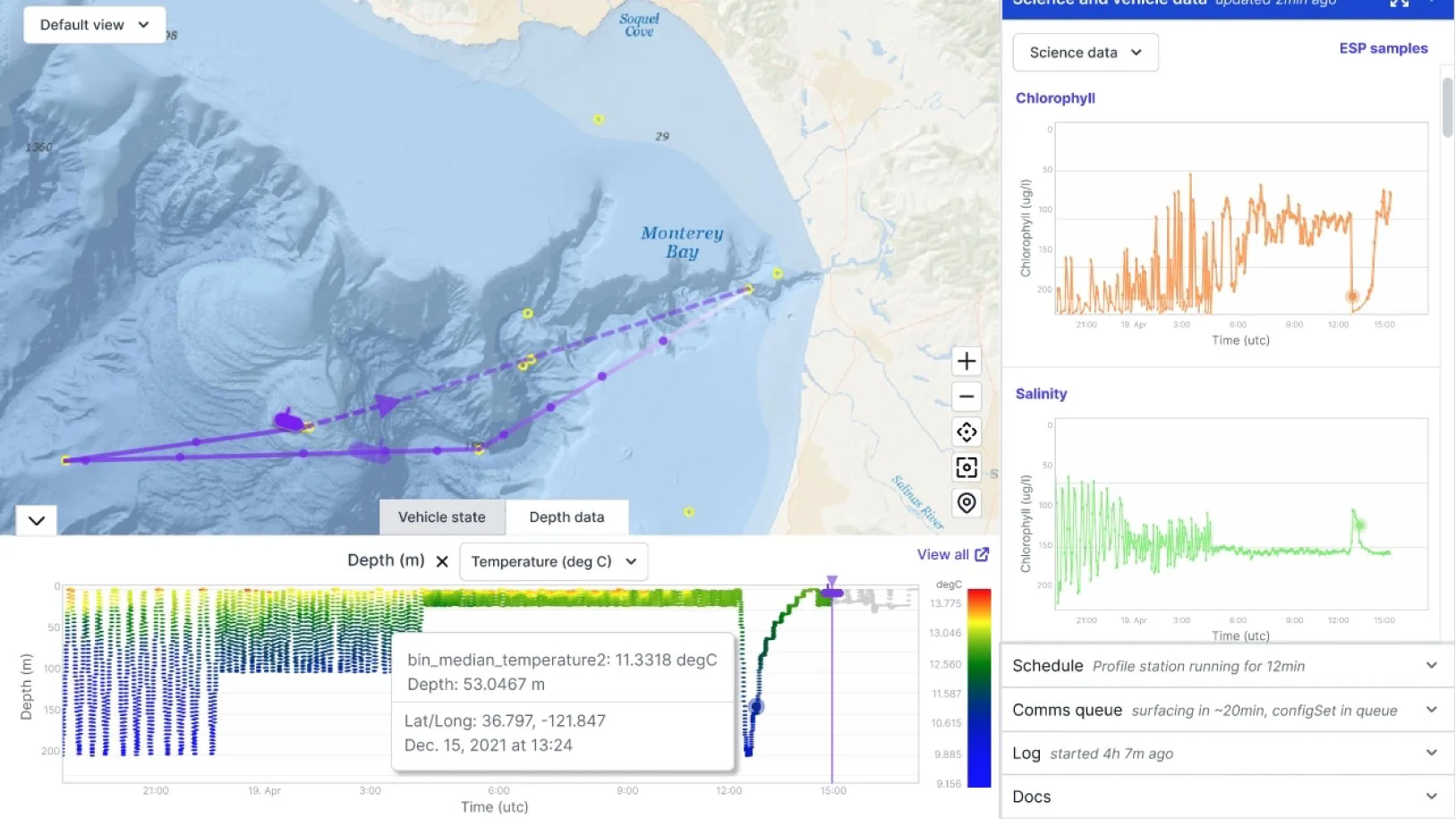Click the 'Monterey Bay' map label

(x=682, y=243)
